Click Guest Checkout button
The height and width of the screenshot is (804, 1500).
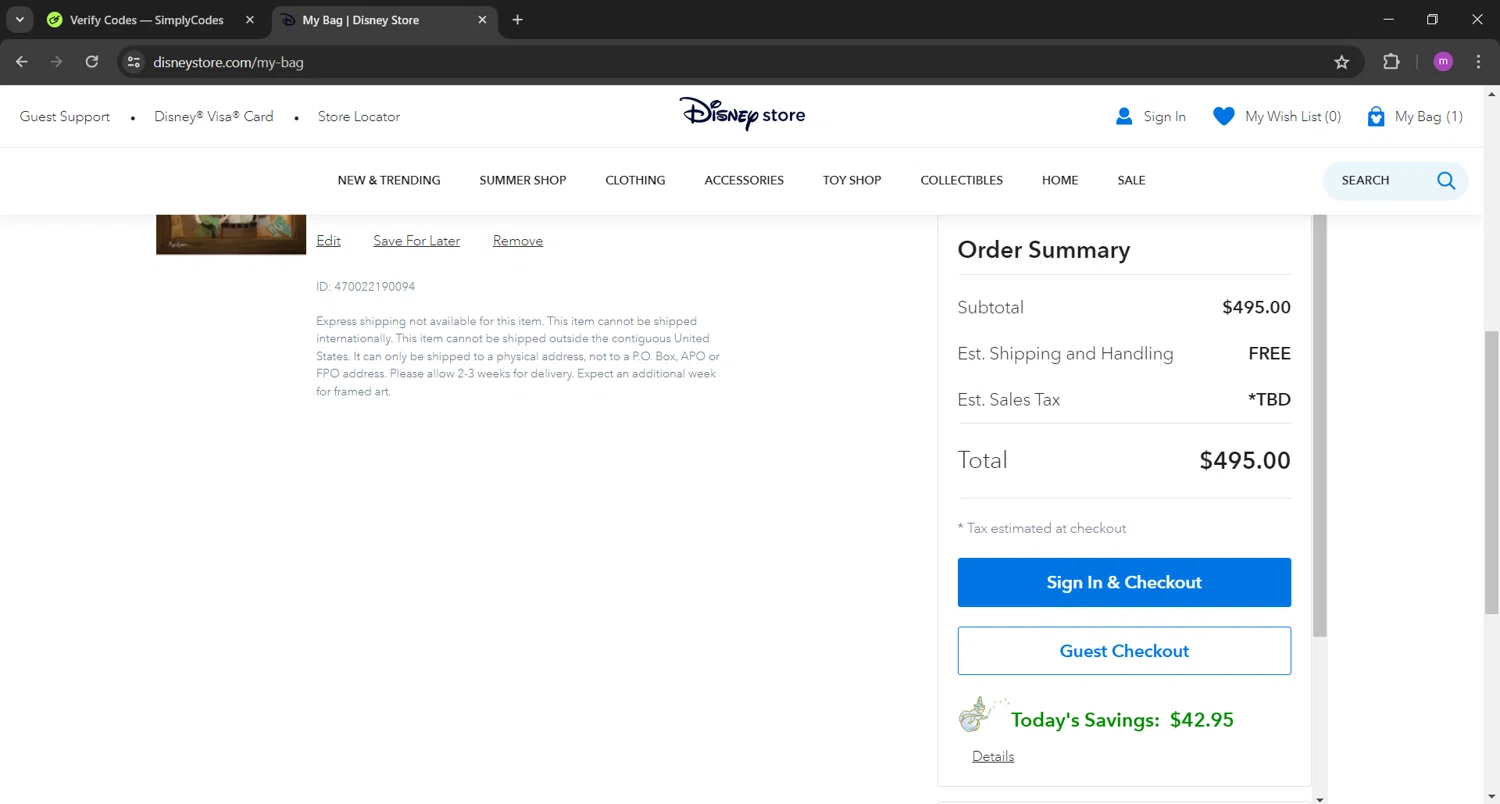click(1124, 651)
